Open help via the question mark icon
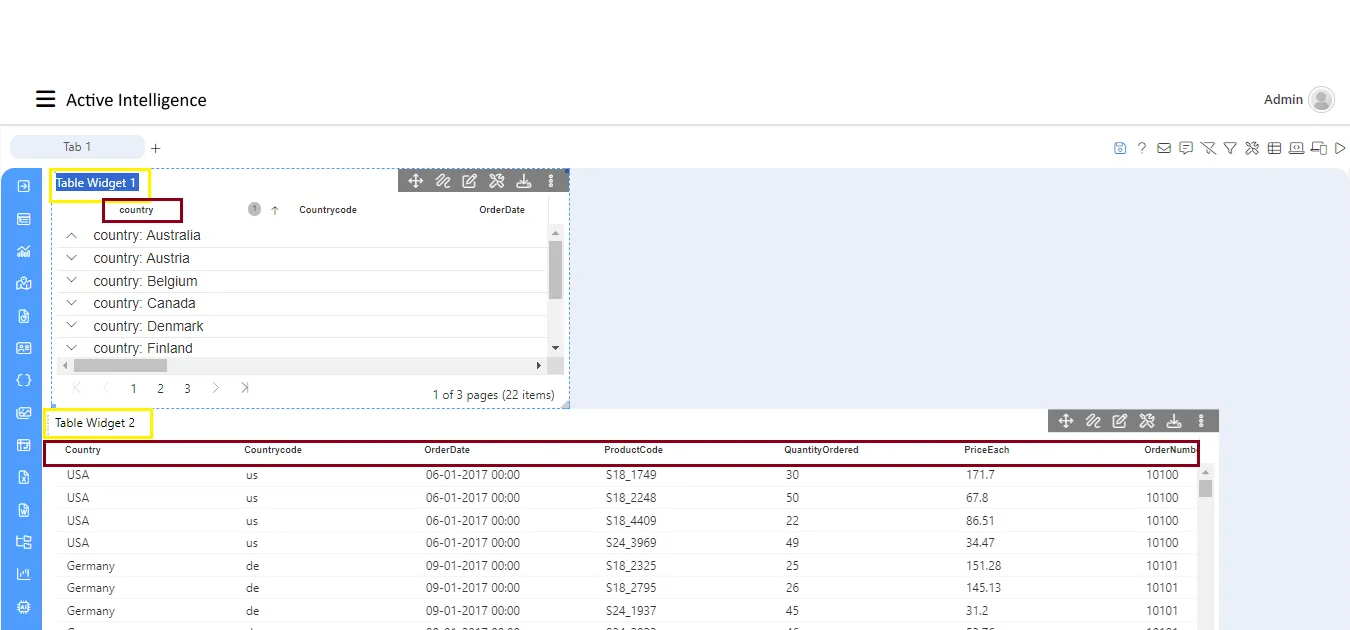Viewport: 1350px width, 630px height. point(1142,148)
